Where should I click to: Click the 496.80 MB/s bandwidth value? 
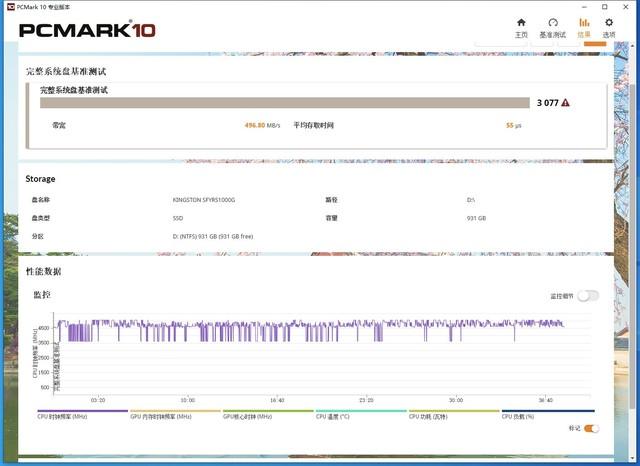pyautogui.click(x=262, y=125)
